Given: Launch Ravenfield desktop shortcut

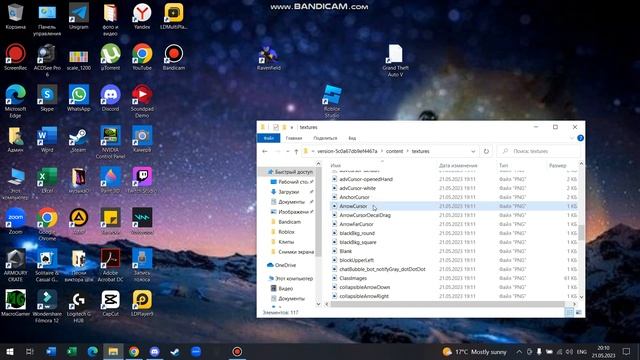Looking at the screenshot, I should [x=269, y=57].
